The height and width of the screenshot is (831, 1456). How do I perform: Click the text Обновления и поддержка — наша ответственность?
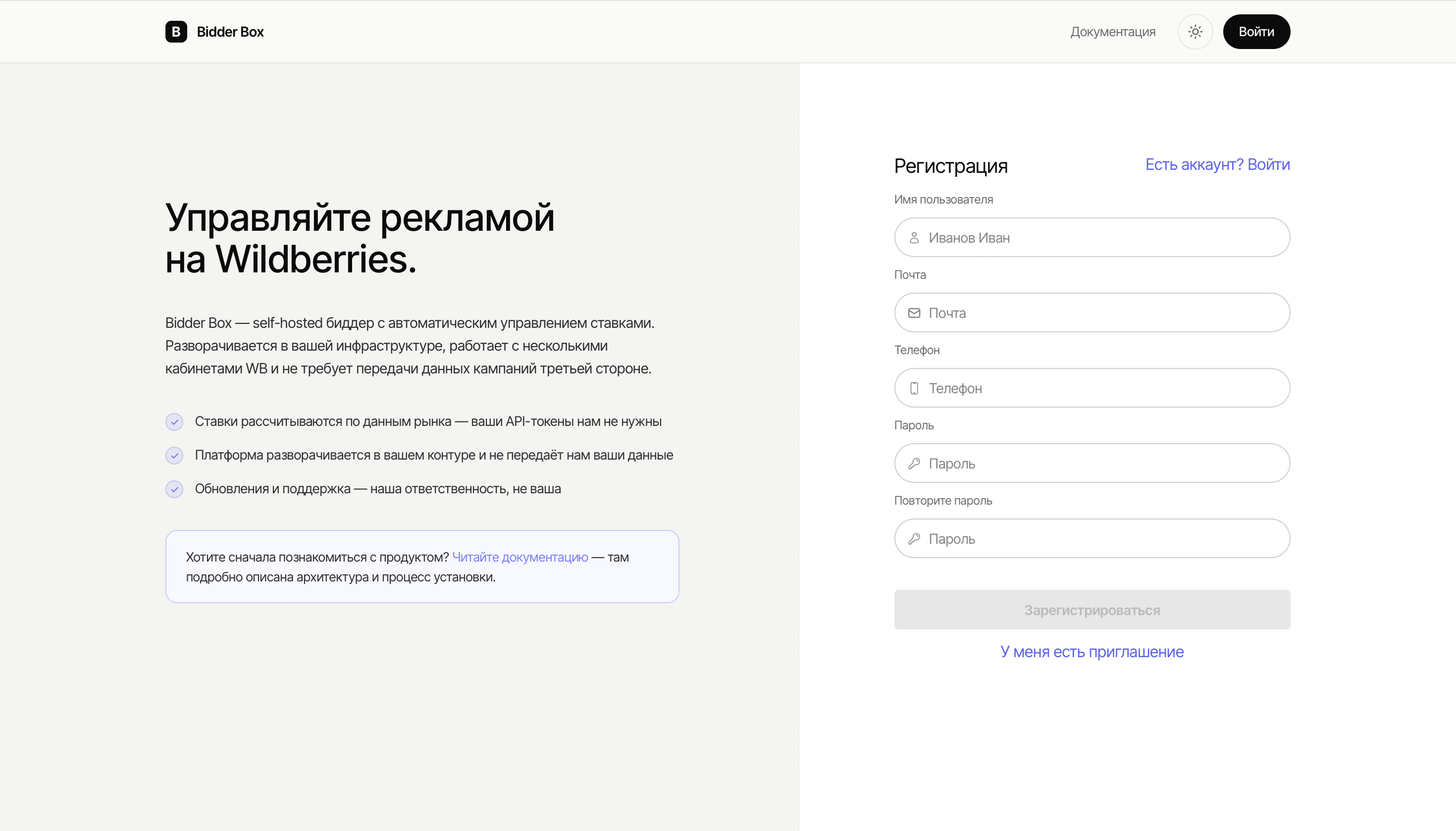352,489
